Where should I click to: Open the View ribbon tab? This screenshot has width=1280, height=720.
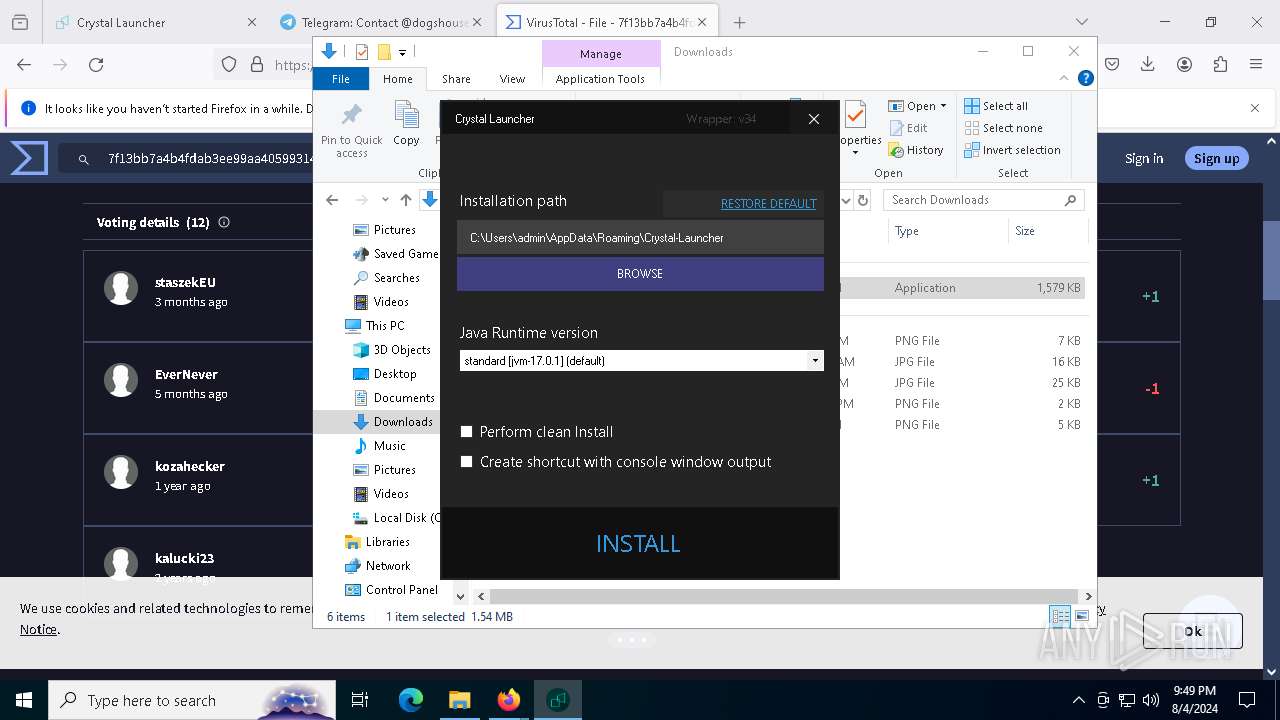click(x=512, y=79)
